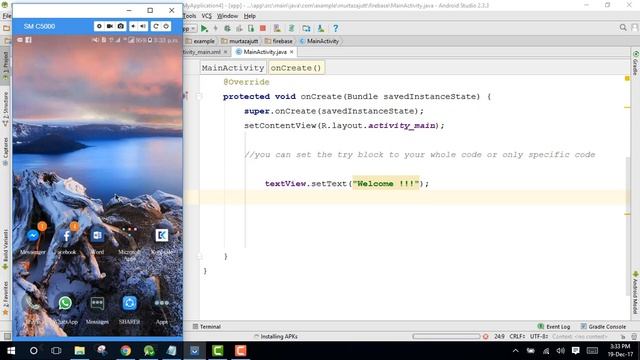Screen dimensions: 640x360
Task: Open File Explorer from the taskbar
Action: [x=80, y=351]
